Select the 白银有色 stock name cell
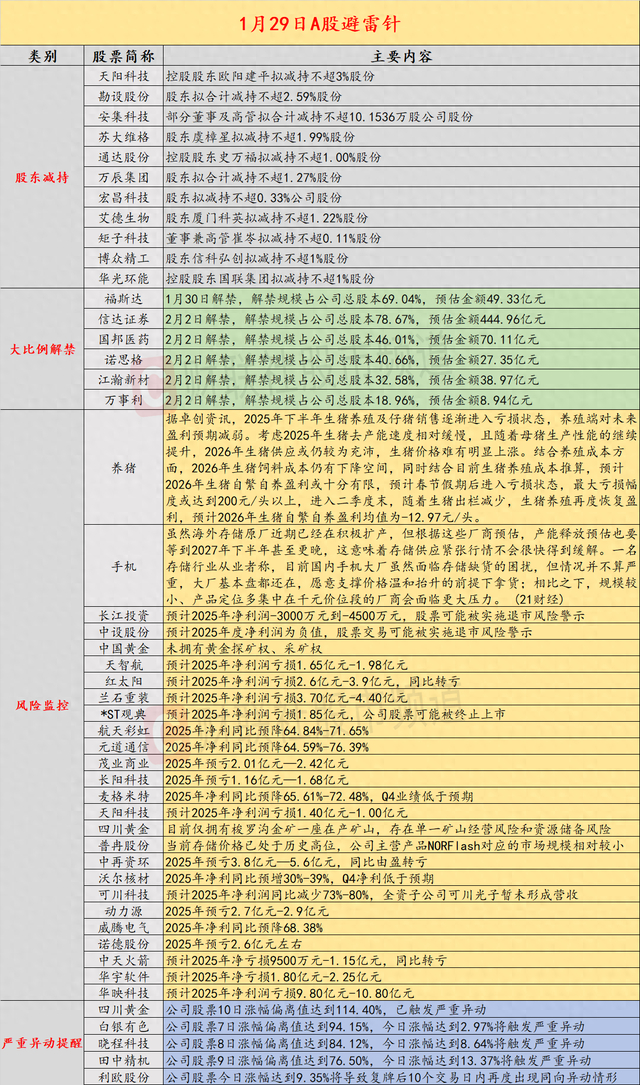This screenshot has height=1085, width=640. click(124, 1026)
